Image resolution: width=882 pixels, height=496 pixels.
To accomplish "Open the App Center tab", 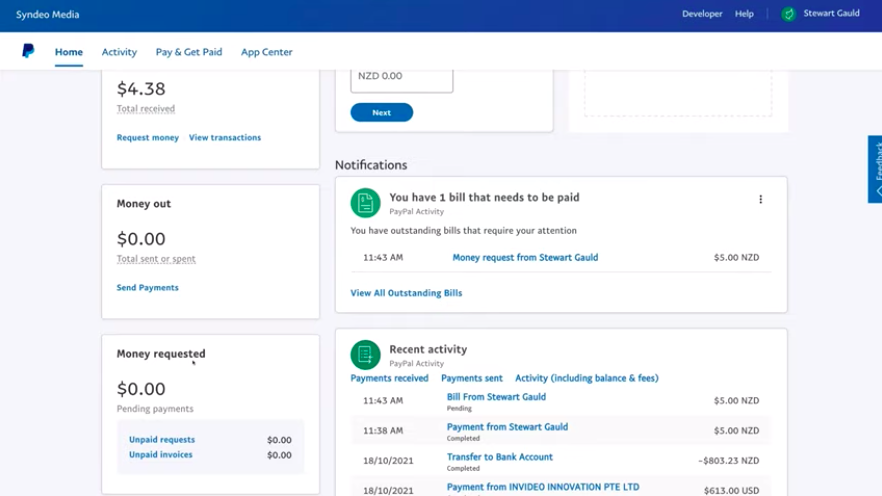I will [267, 52].
